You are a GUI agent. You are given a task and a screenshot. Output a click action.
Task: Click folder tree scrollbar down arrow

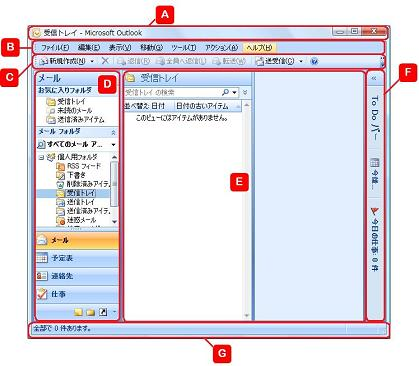114,222
